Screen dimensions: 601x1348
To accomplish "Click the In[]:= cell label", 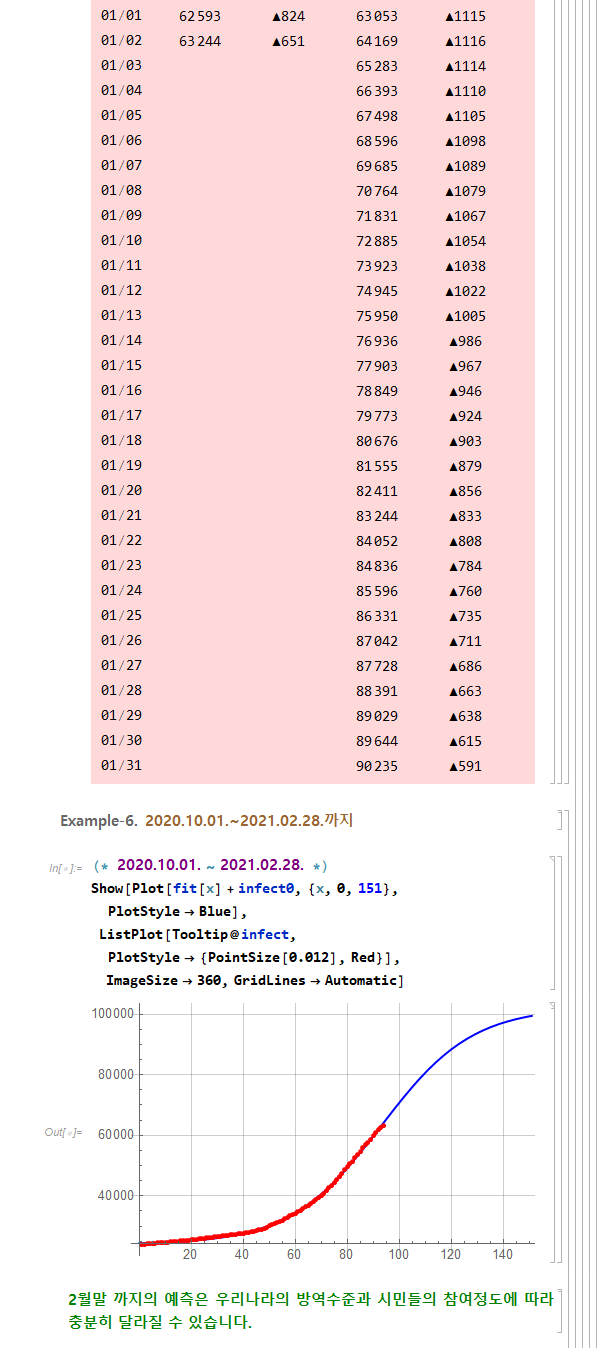I will point(65,867).
